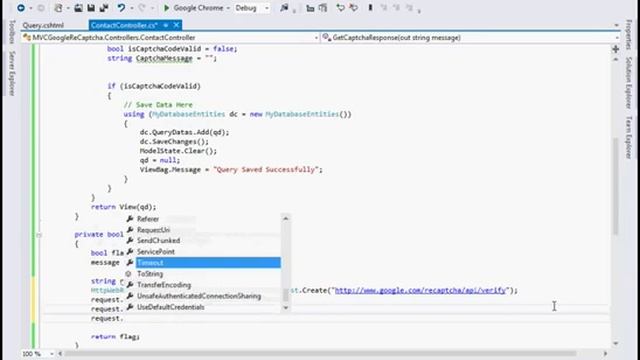Click the "return View(qd);" code line
640x360 pixels.
pyautogui.click(x=123, y=207)
